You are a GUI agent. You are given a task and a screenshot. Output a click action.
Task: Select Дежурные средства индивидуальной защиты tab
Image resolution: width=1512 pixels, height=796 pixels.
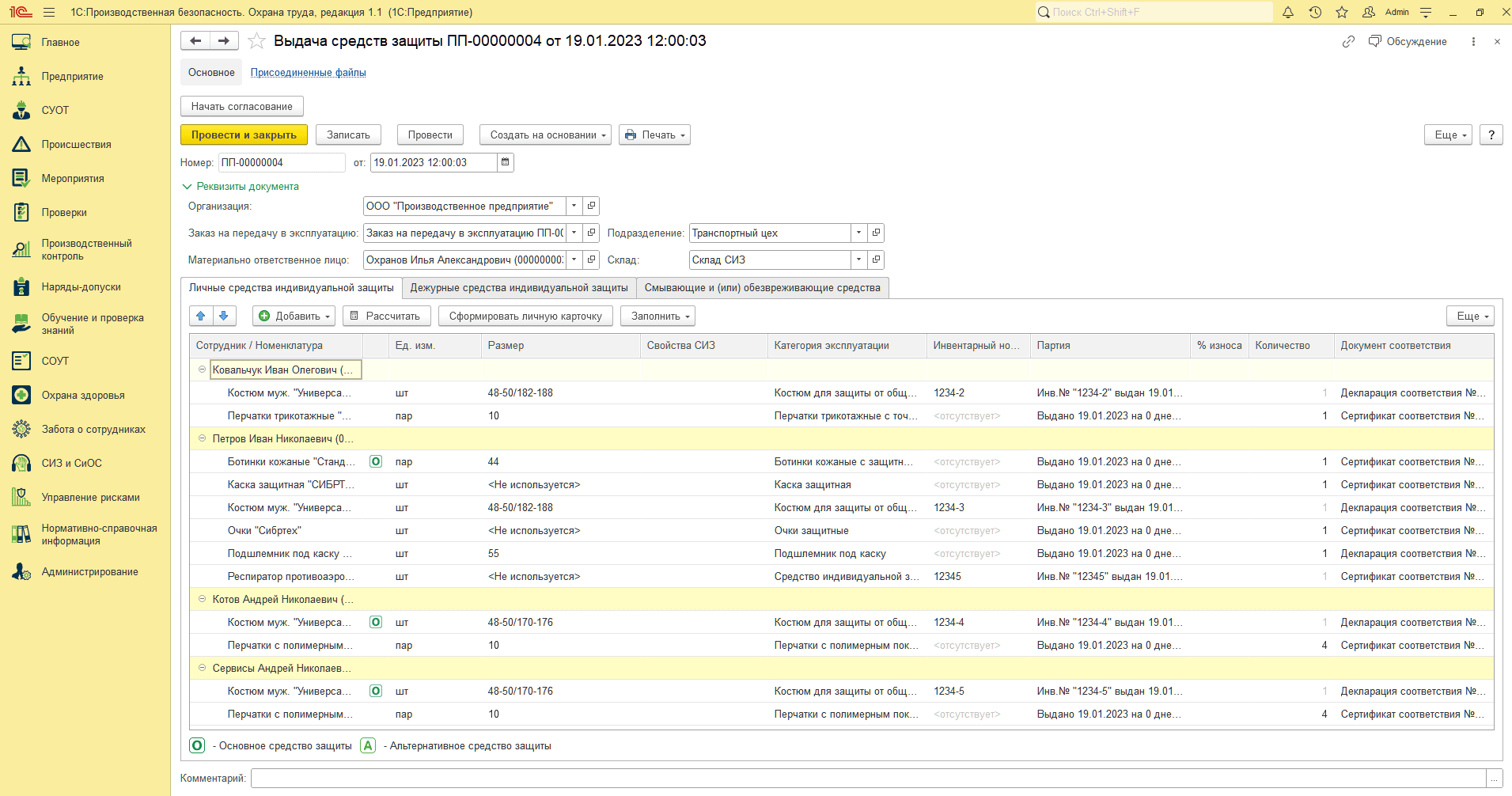pyautogui.click(x=519, y=288)
